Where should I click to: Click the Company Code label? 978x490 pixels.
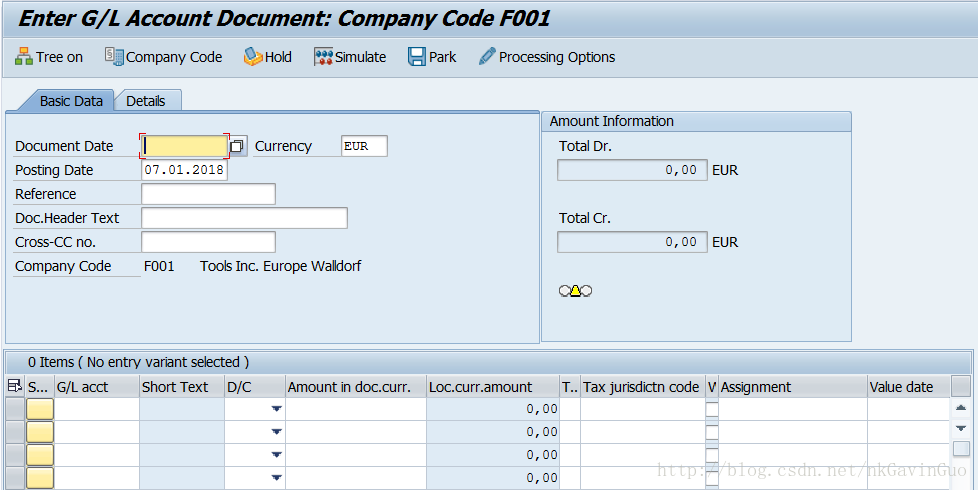[63, 266]
